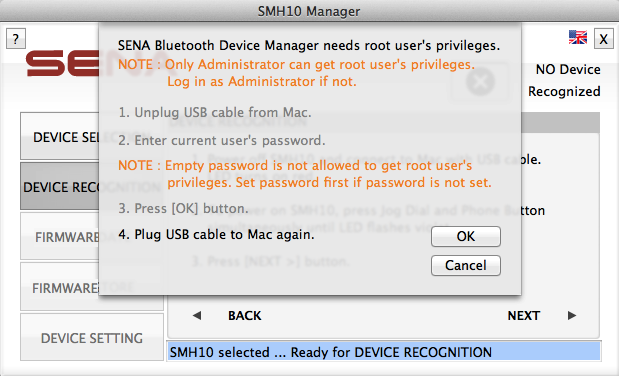The height and width of the screenshot is (376, 619).
Task: Close SMH10 Manager with the X button
Action: pyautogui.click(x=604, y=39)
